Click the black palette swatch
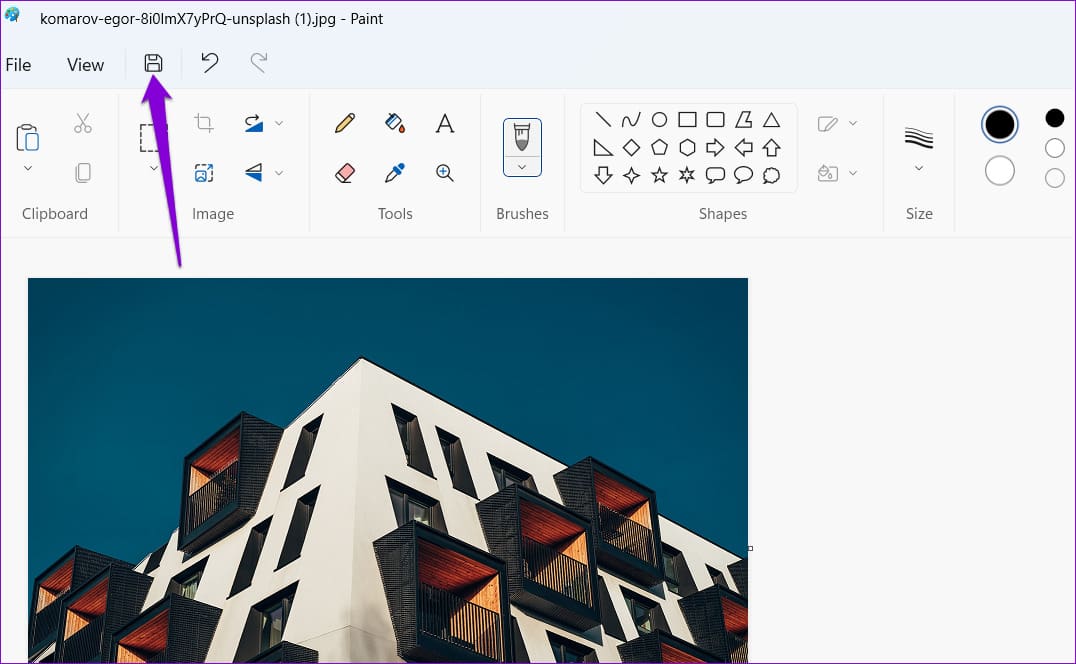Screen dimensions: 1076x664 coord(1055,118)
